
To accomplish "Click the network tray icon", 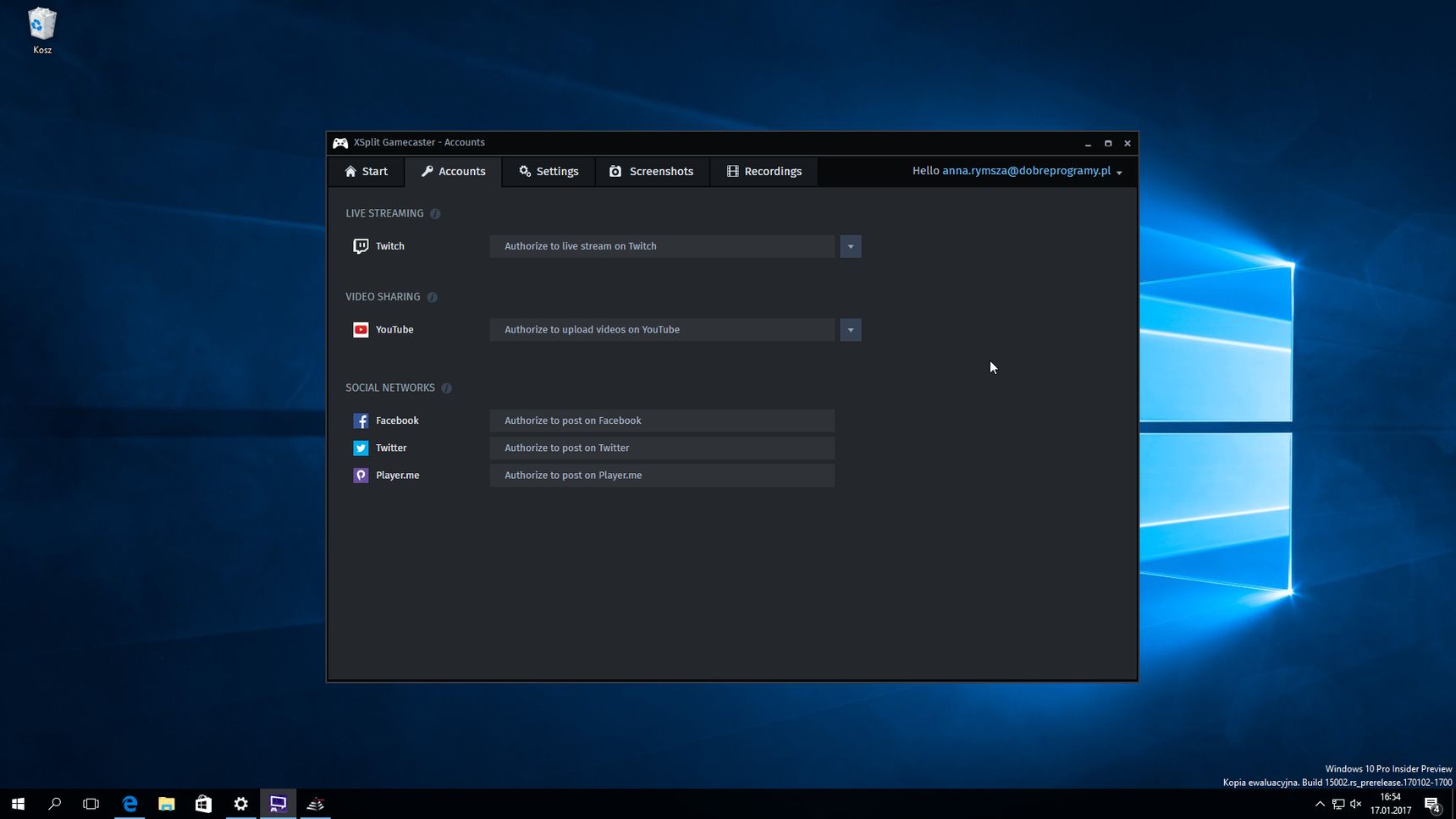I will tap(1338, 804).
